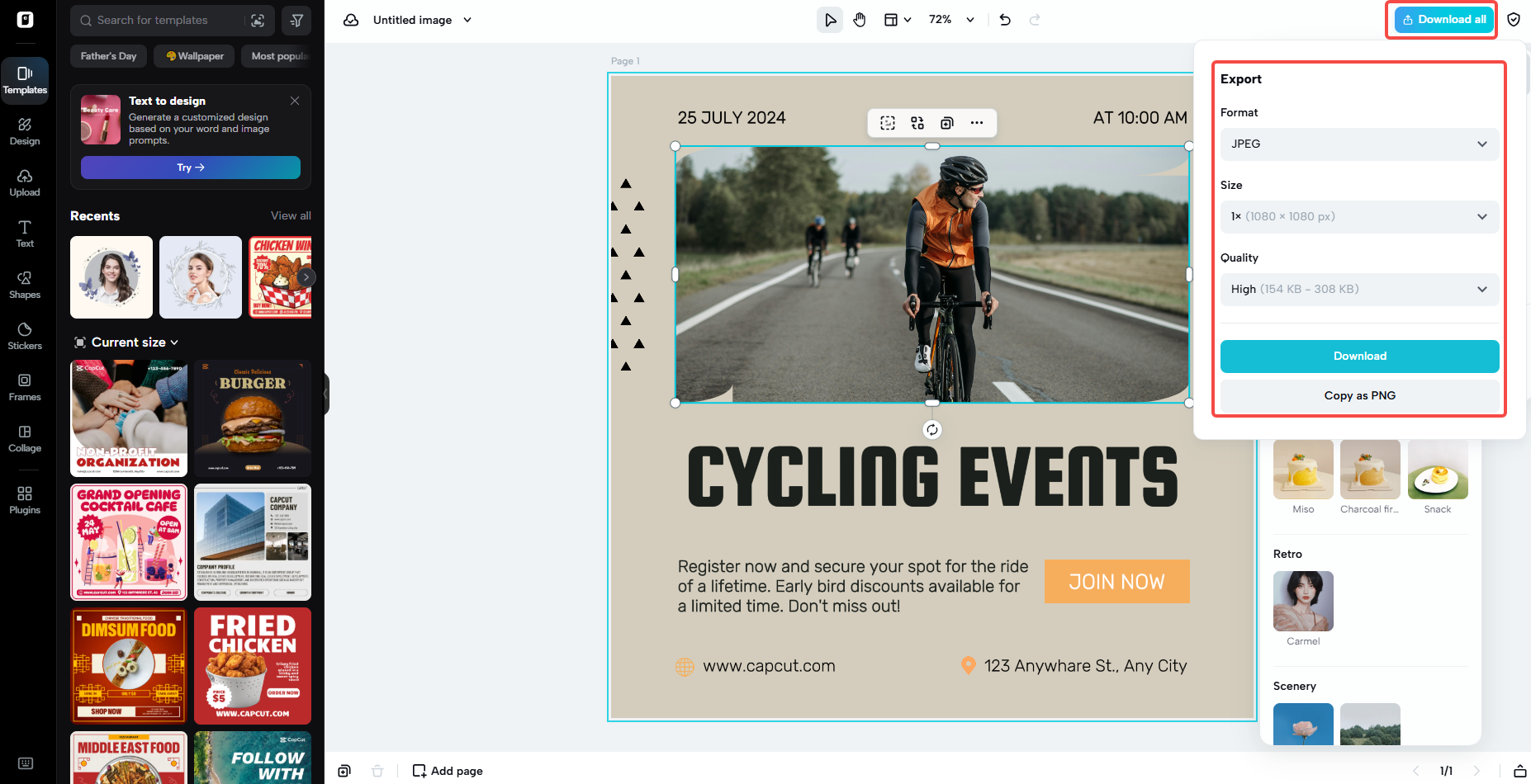This screenshot has width=1531, height=784.
Task: Select the Shapes tool in the sidebar
Action: pyautogui.click(x=25, y=285)
